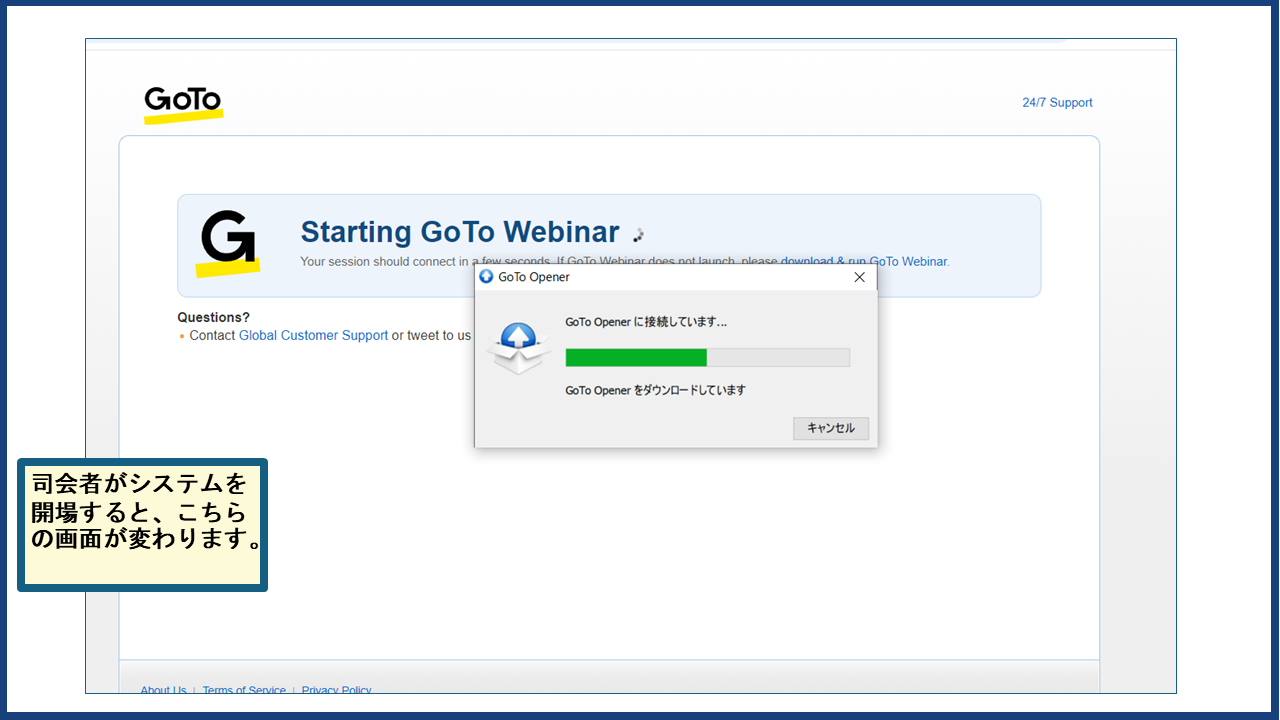1280x720 pixels.
Task: Click the Questions? heading text
Action: [x=214, y=318]
